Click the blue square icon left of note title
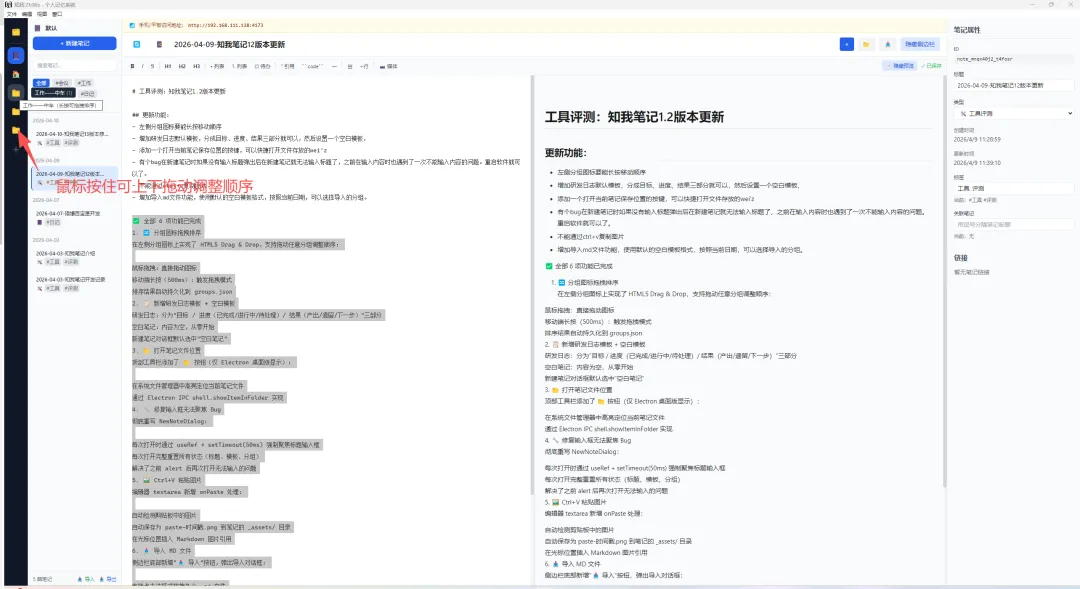Screen dimensions: 1080x589 (136, 44)
